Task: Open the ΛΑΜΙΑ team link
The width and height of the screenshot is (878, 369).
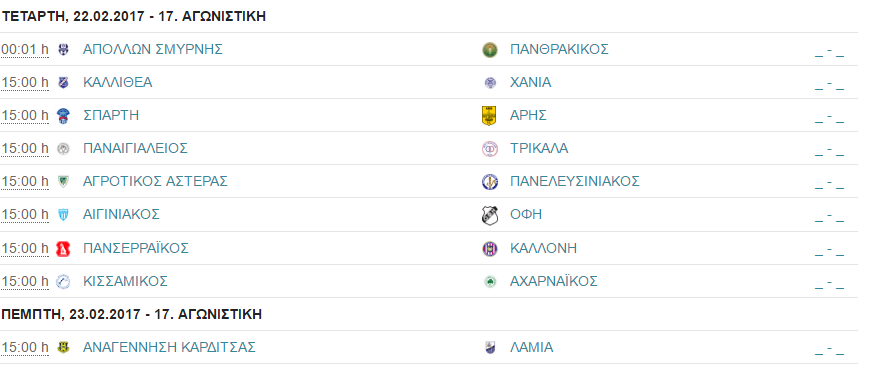Action: point(531,347)
